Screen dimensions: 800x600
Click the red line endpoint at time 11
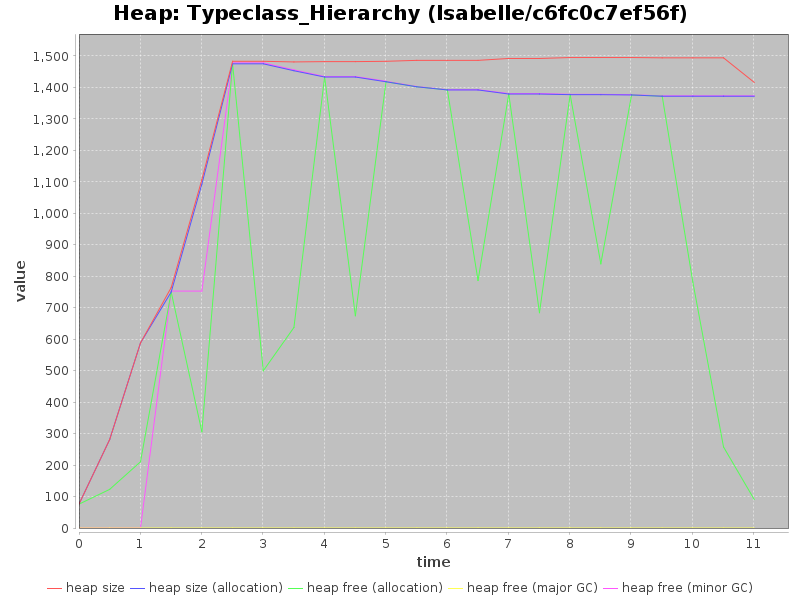pos(754,83)
